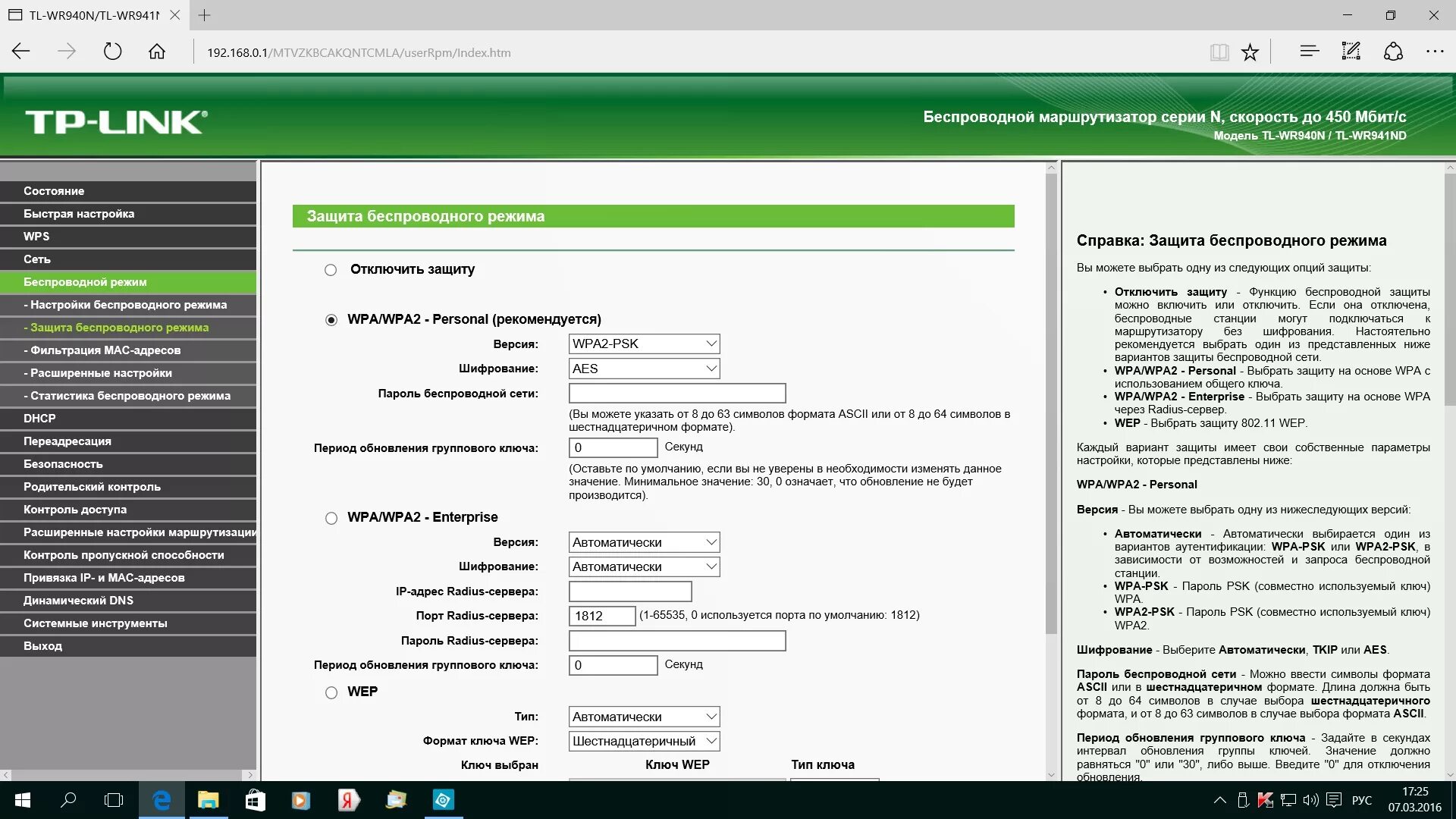Select the WEP radio option
This screenshot has width=1456, height=819.
pyautogui.click(x=331, y=692)
